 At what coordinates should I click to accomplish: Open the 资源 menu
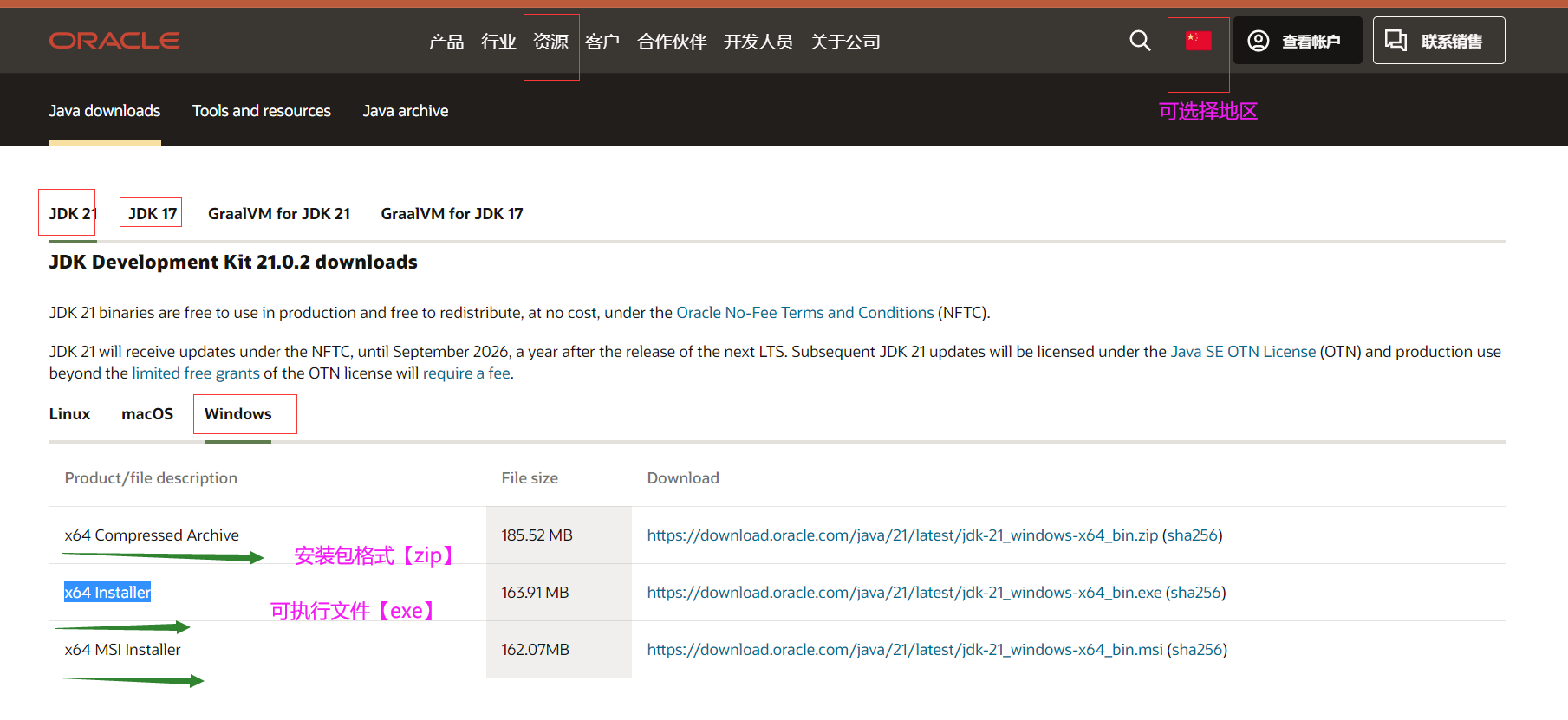[x=550, y=42]
